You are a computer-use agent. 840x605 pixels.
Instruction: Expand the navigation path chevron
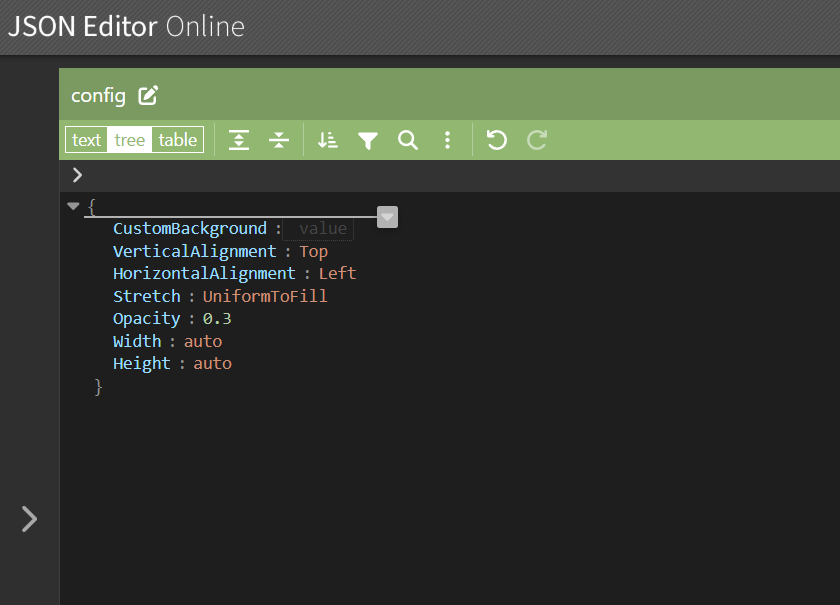click(77, 175)
